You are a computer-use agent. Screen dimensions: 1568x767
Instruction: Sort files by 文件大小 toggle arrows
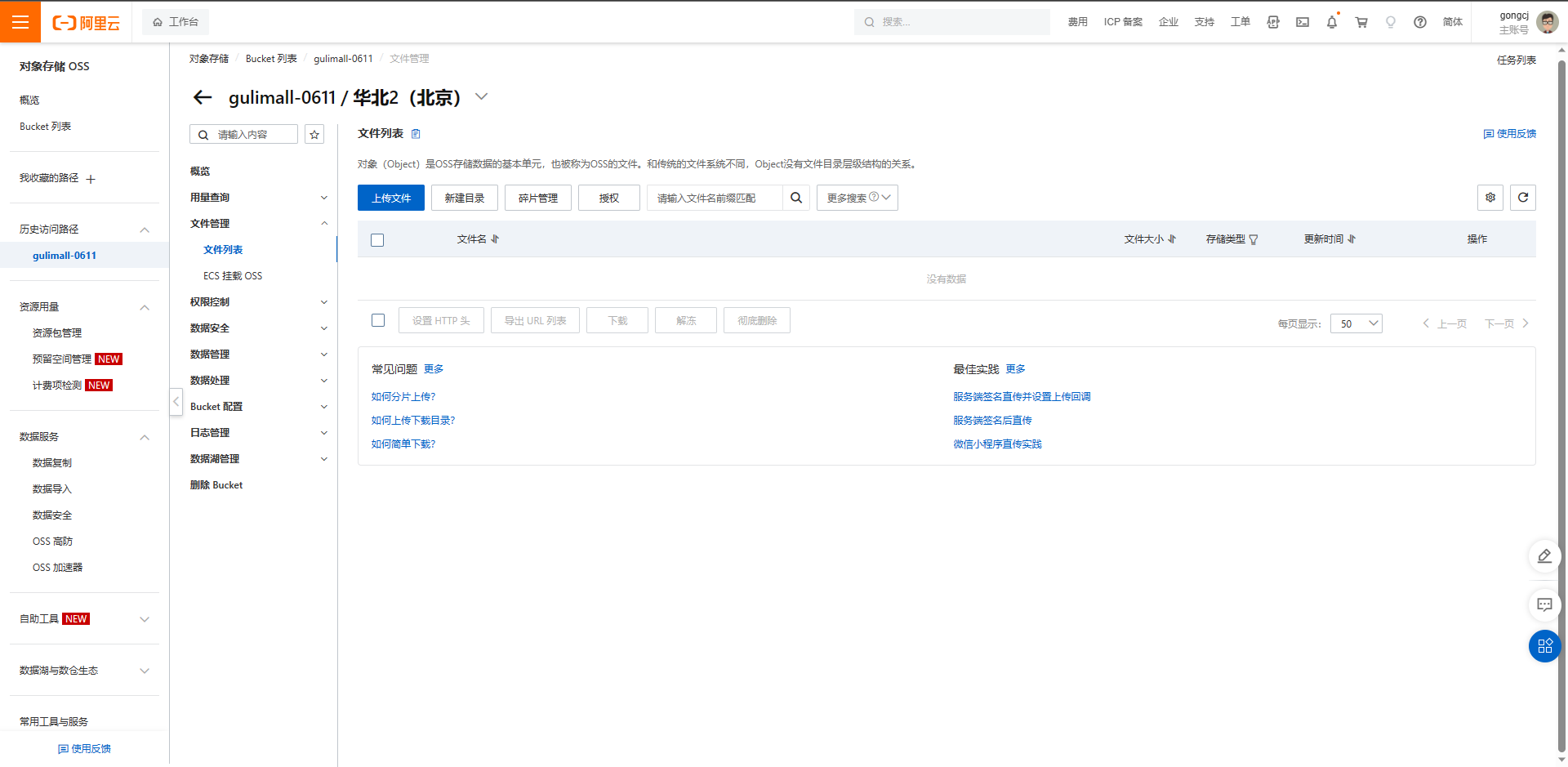pos(1172,239)
